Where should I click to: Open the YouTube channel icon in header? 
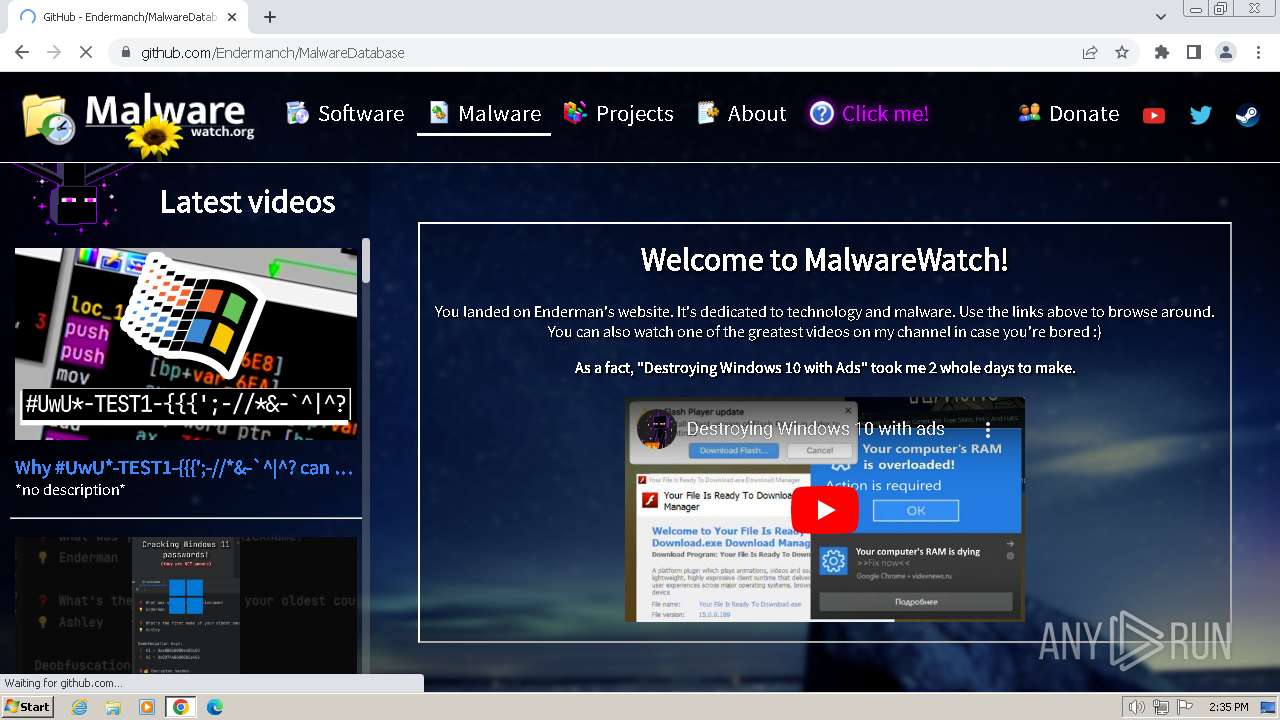point(1153,115)
